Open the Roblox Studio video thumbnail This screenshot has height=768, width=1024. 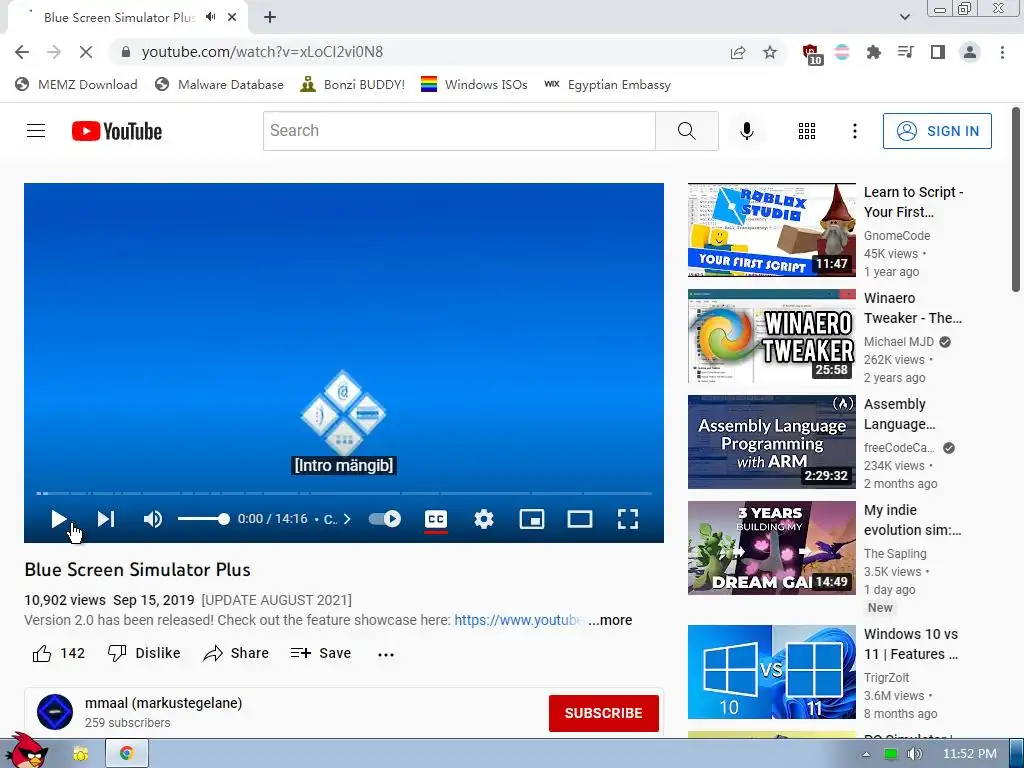click(771, 230)
